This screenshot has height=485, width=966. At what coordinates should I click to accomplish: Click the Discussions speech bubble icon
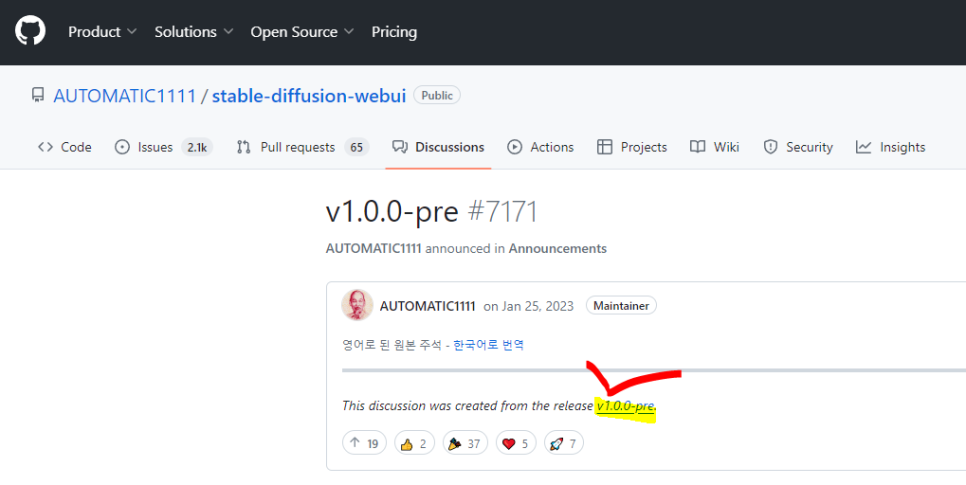(x=400, y=147)
